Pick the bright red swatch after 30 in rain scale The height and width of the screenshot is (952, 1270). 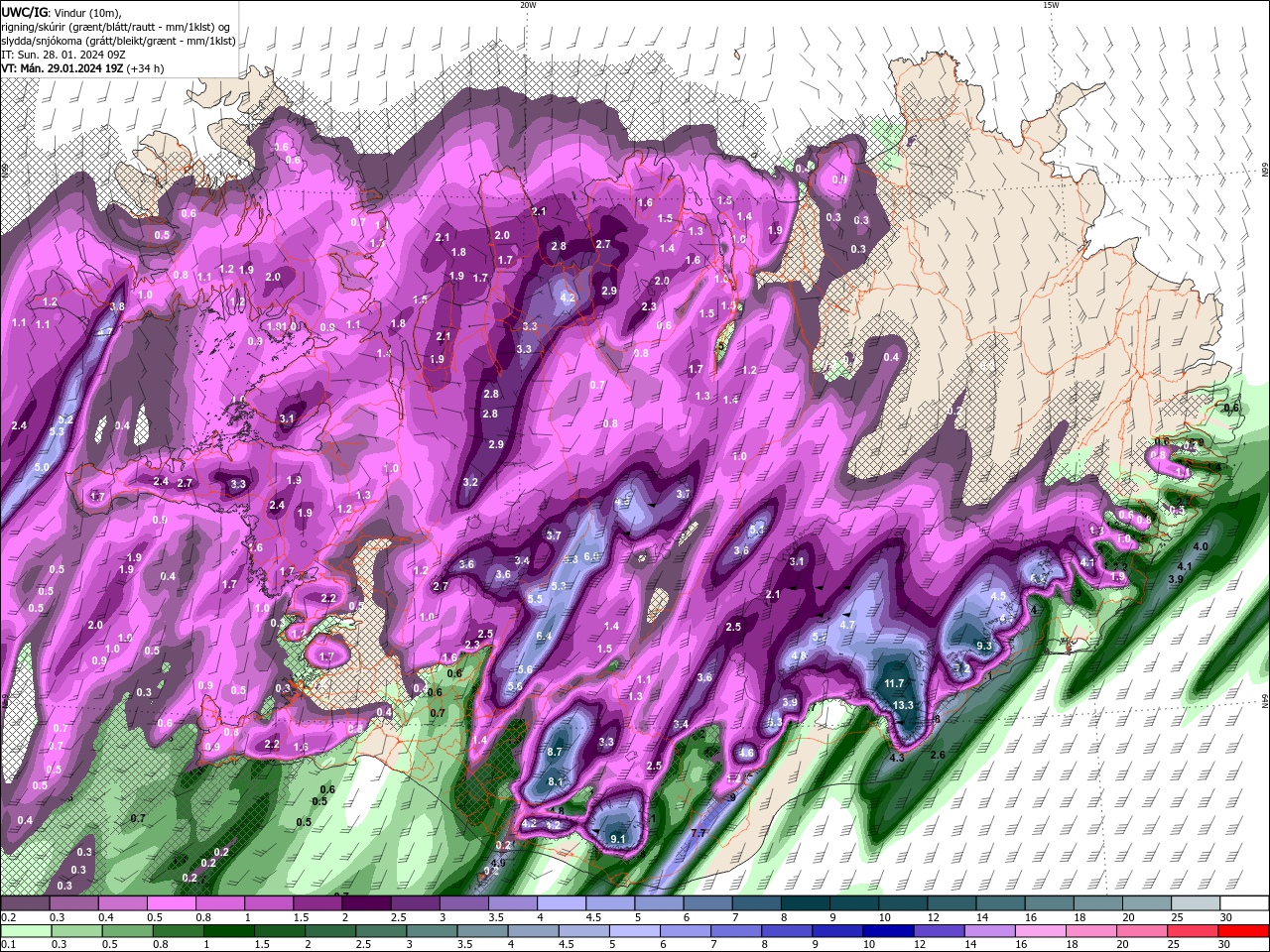point(1244,931)
